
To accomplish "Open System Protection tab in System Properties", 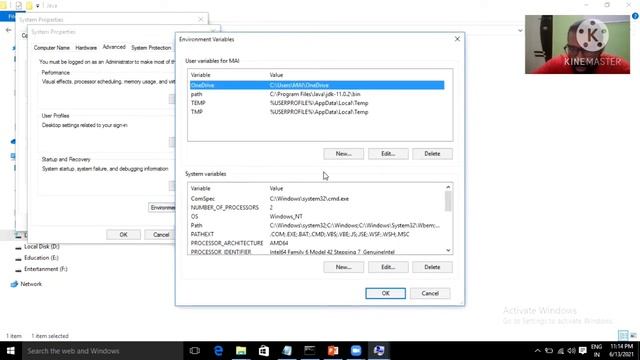I will click(x=151, y=48).
